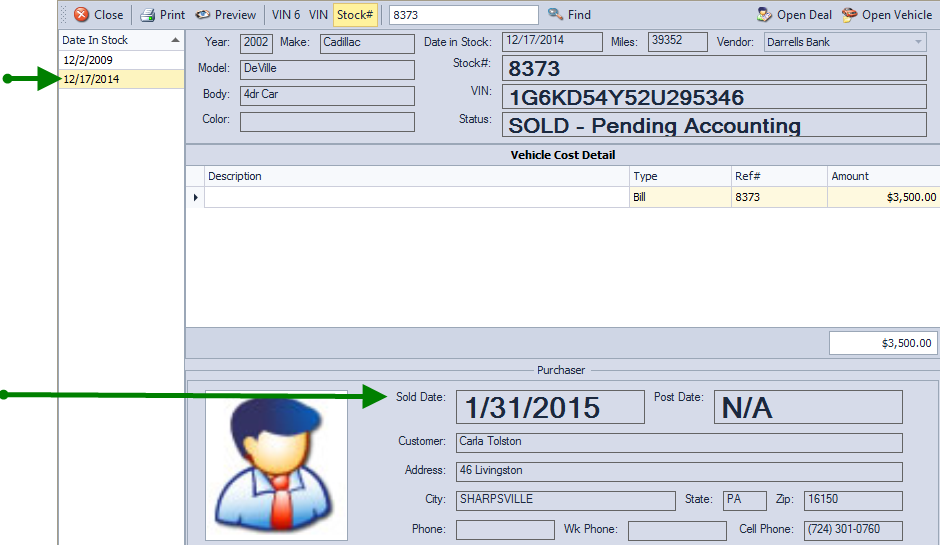The image size is (940, 545).
Task: Click the Post Date field N/A
Action: (808, 407)
